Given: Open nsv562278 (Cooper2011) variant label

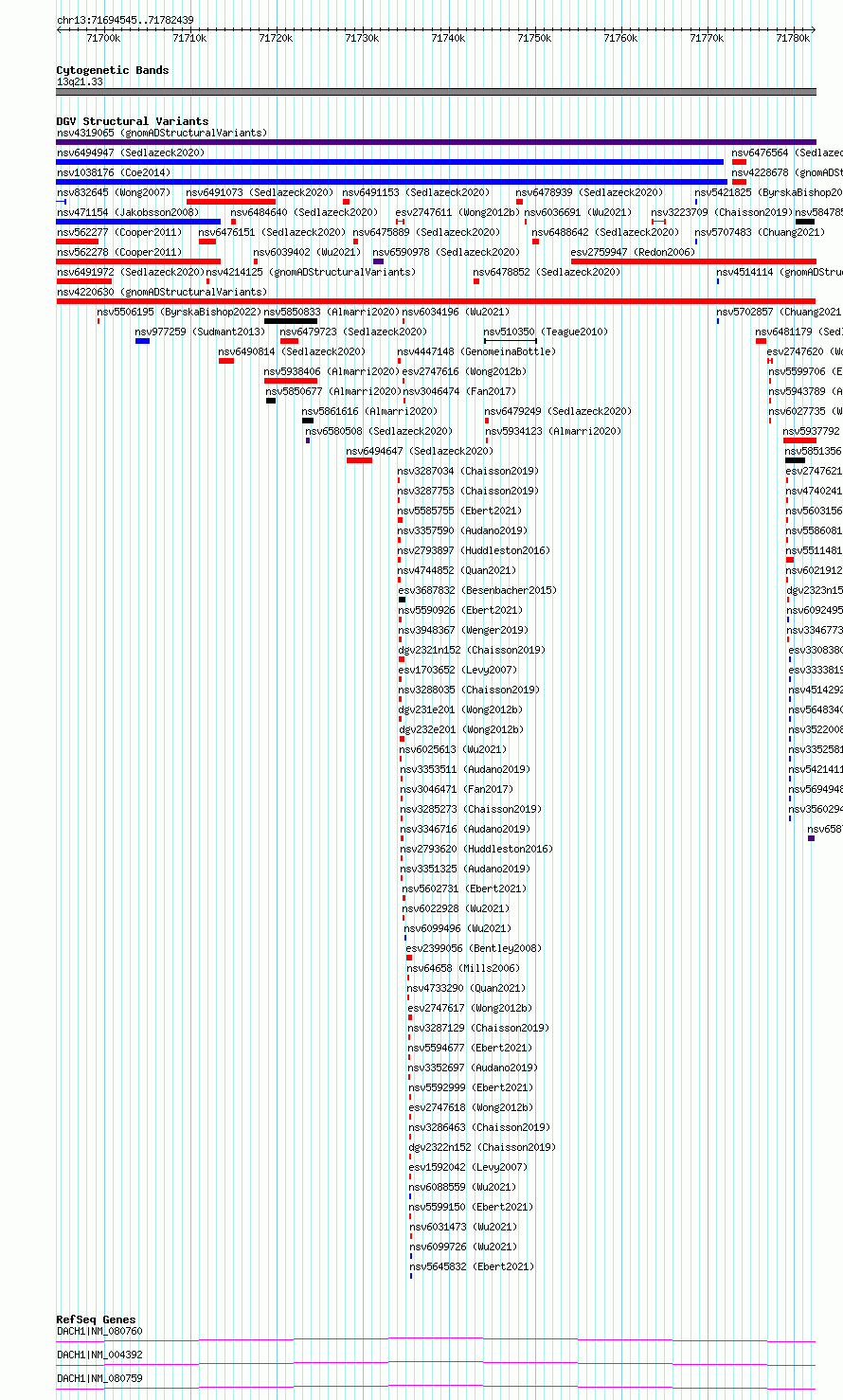Looking at the screenshot, I should pyautogui.click(x=119, y=252).
